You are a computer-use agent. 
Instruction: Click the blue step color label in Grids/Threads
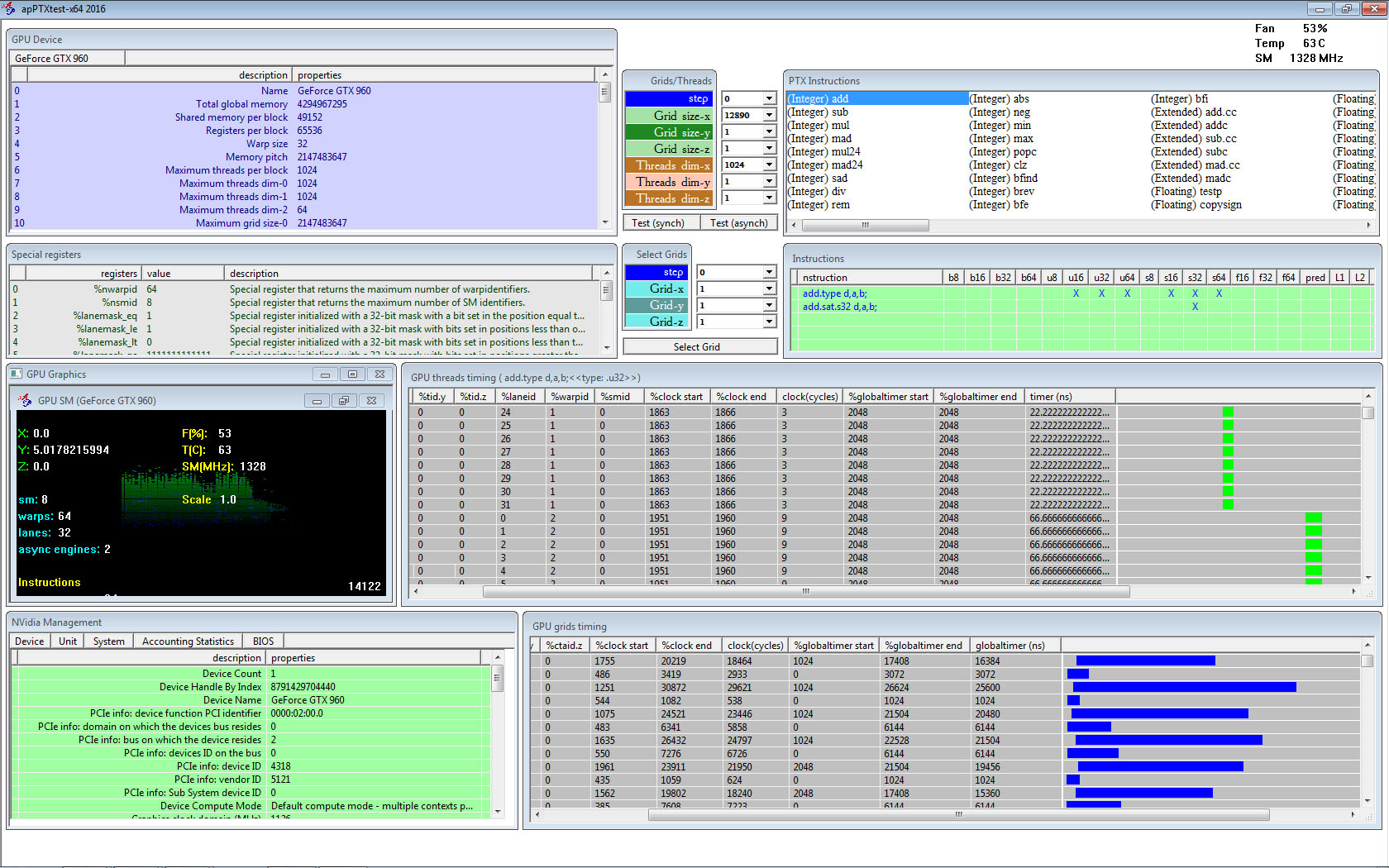pyautogui.click(x=668, y=98)
